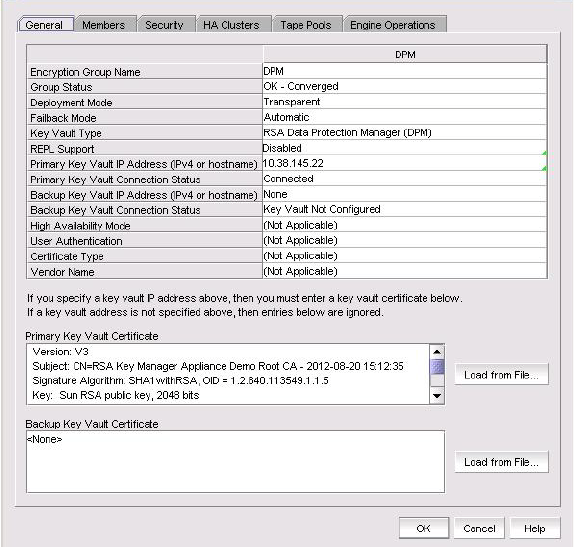574x547 pixels.
Task: Open the Engine Operations tab
Action: coord(394,25)
